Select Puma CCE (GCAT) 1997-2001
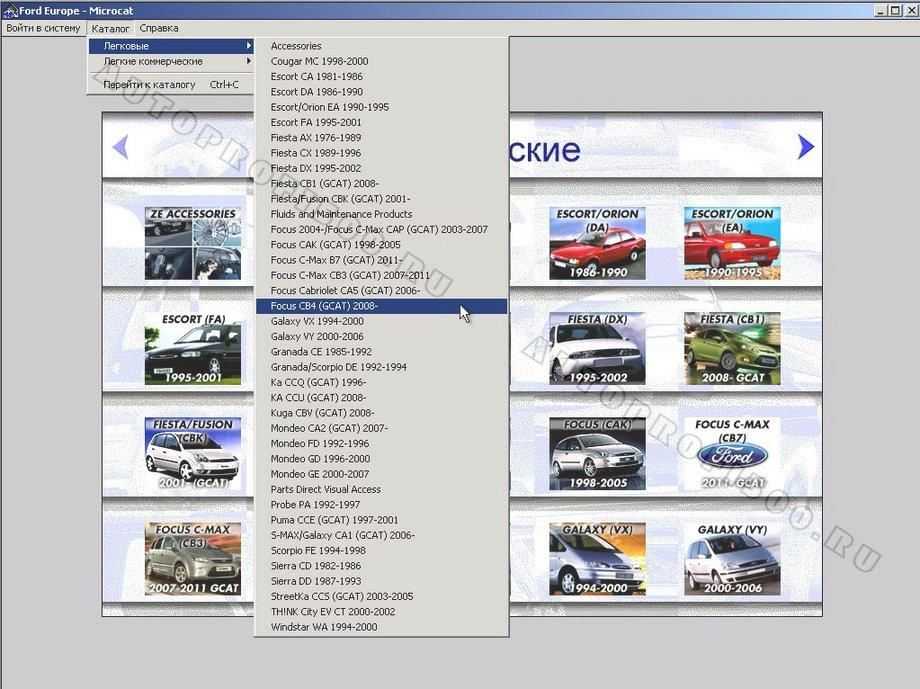Screen dimensions: 920x689 (x=381, y=519)
